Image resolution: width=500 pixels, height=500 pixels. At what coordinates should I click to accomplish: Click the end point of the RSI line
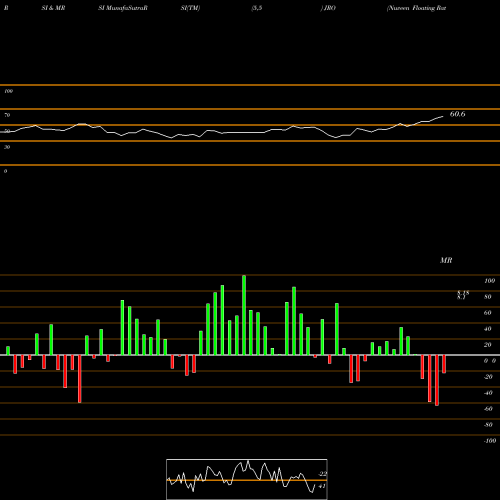pos(443,116)
